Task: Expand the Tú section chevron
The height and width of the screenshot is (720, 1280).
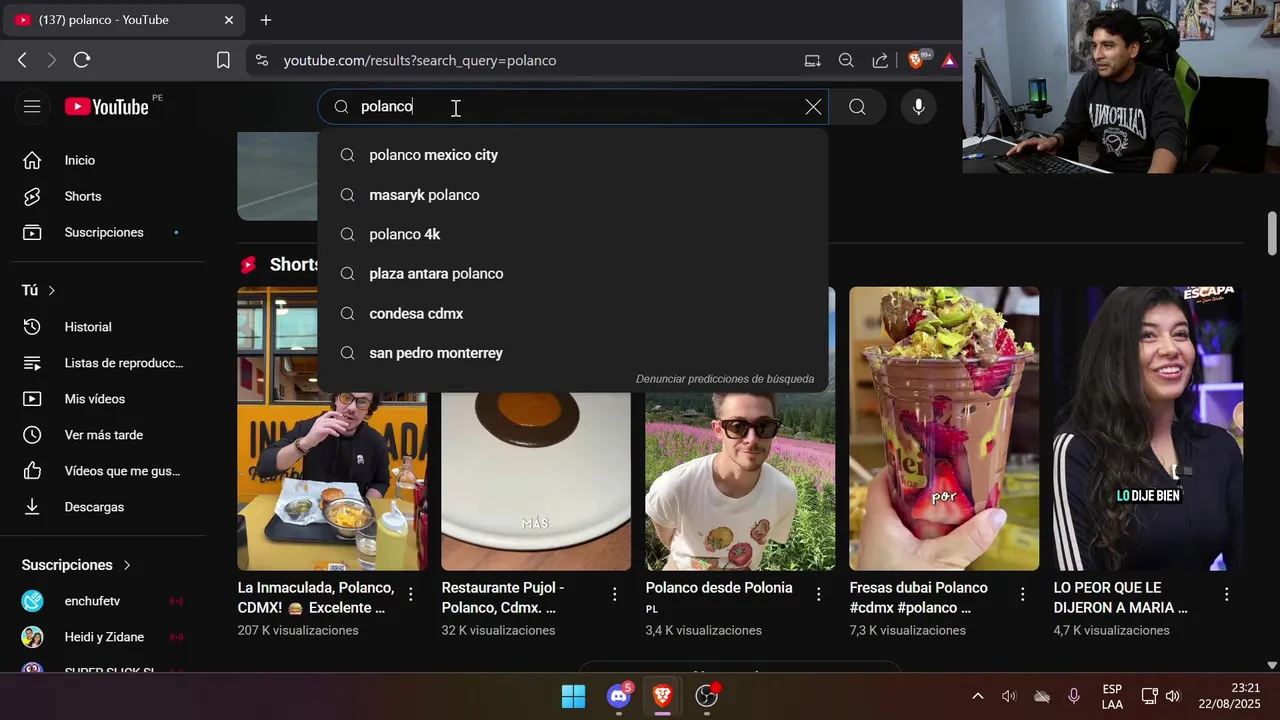Action: [x=51, y=290]
